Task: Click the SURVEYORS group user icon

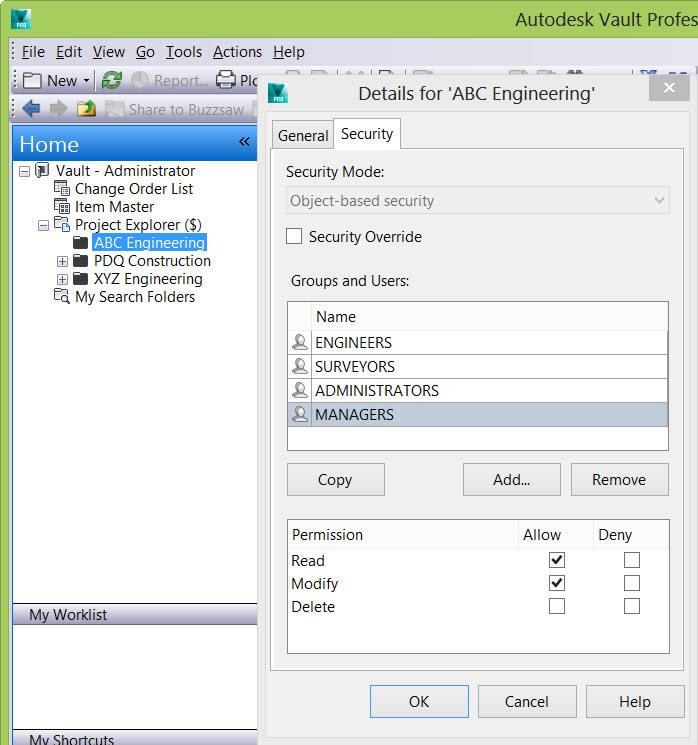Action: (300, 366)
